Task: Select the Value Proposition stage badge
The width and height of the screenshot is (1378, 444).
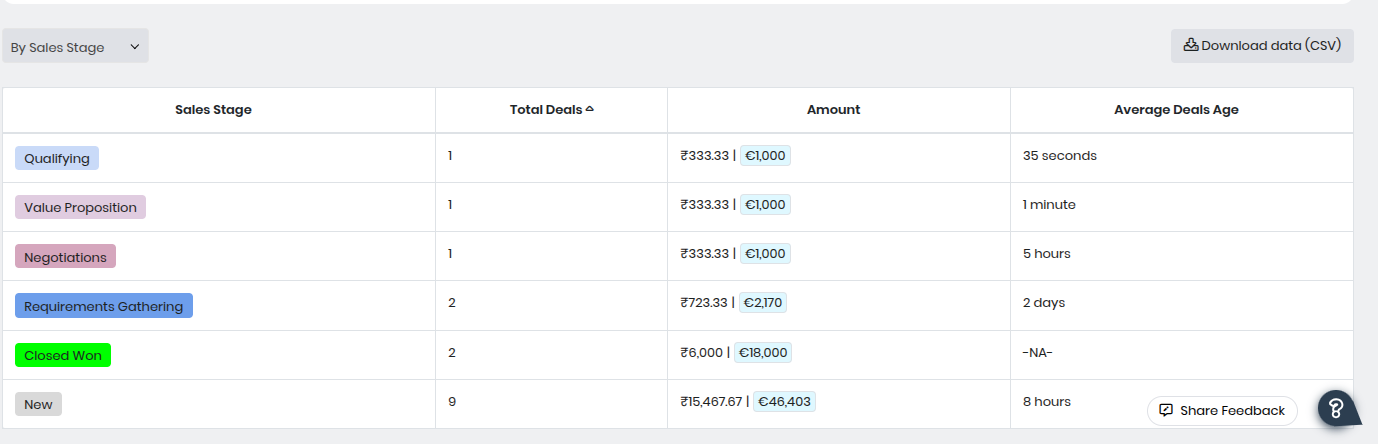Action: pos(80,207)
